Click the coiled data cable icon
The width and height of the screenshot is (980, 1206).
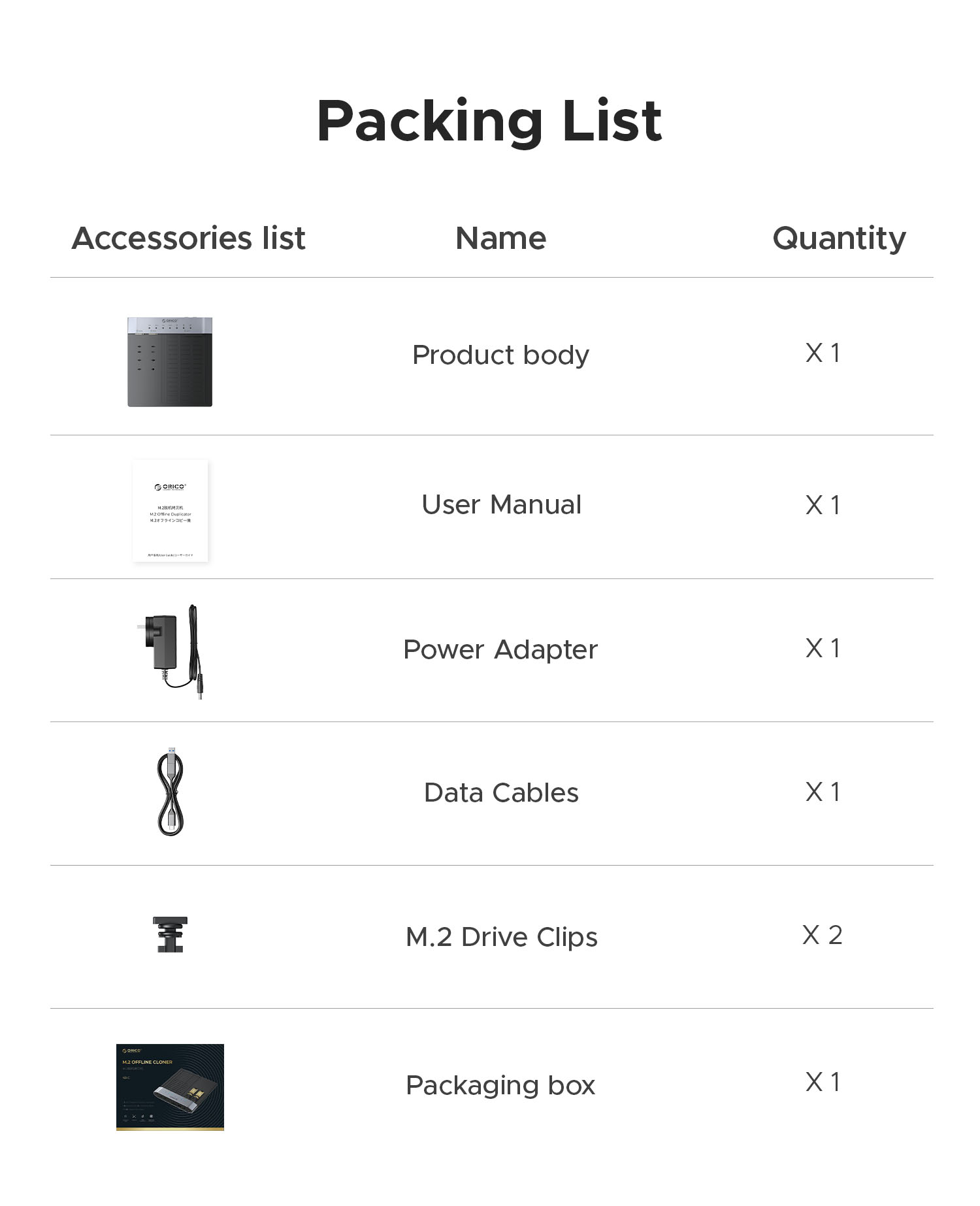pos(171,792)
